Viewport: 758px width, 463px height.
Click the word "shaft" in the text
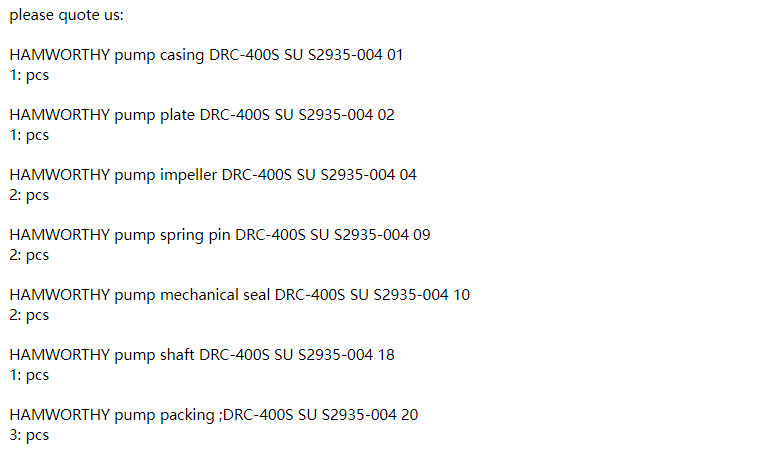click(177, 355)
